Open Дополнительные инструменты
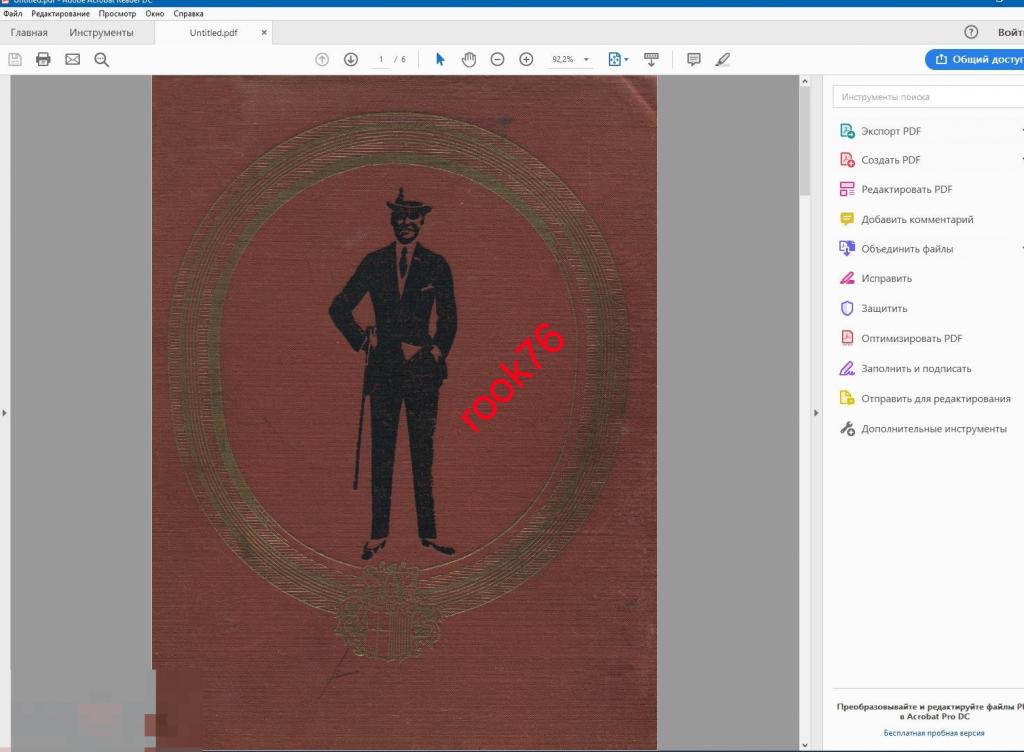The image size is (1024, 752). pos(922,429)
